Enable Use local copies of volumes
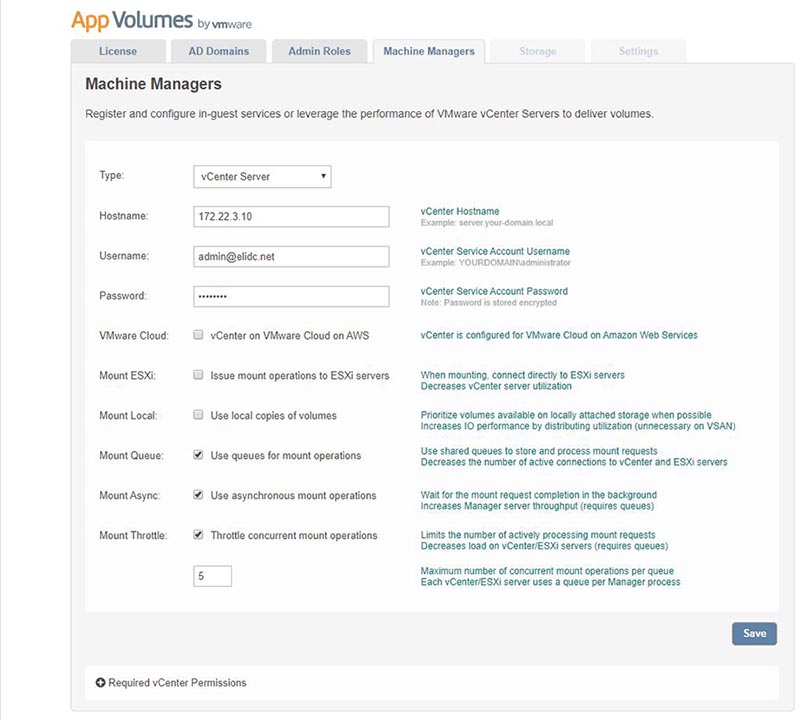800x720 pixels. click(199, 416)
